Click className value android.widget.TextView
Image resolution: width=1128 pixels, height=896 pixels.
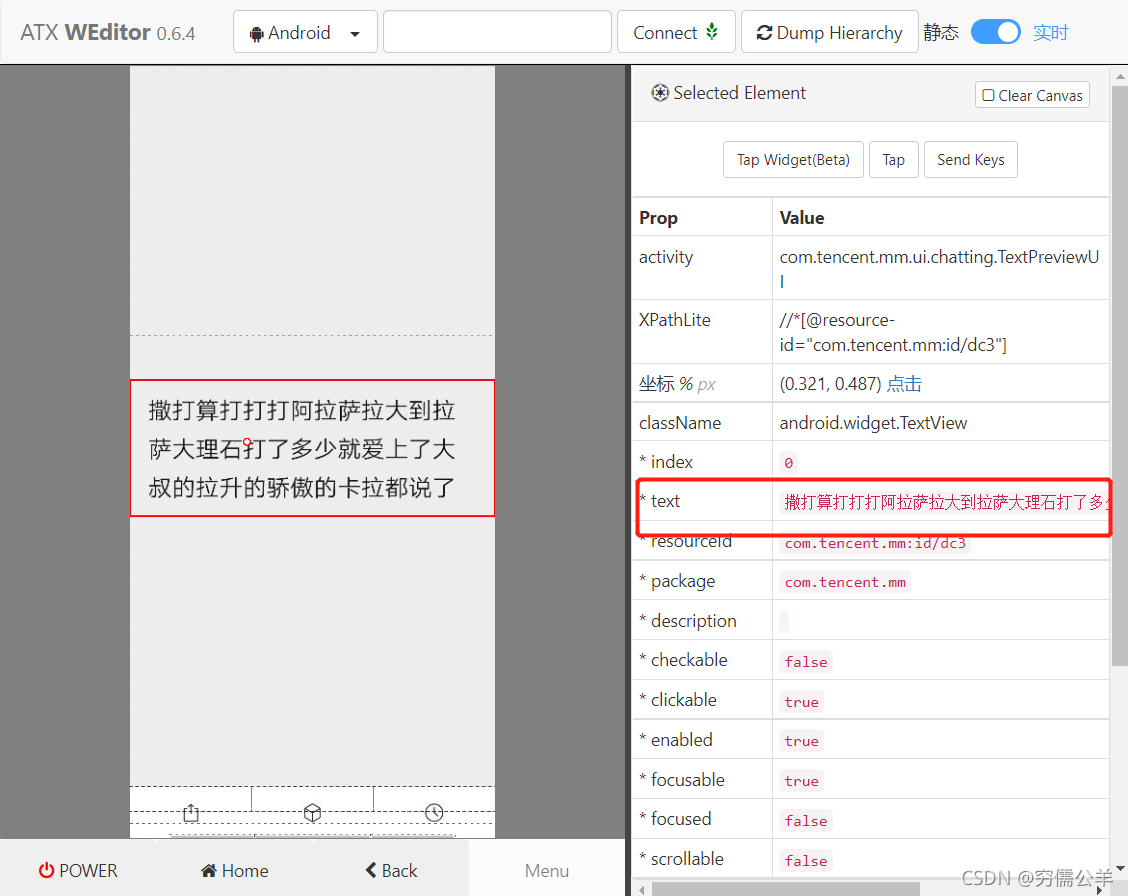click(x=873, y=423)
